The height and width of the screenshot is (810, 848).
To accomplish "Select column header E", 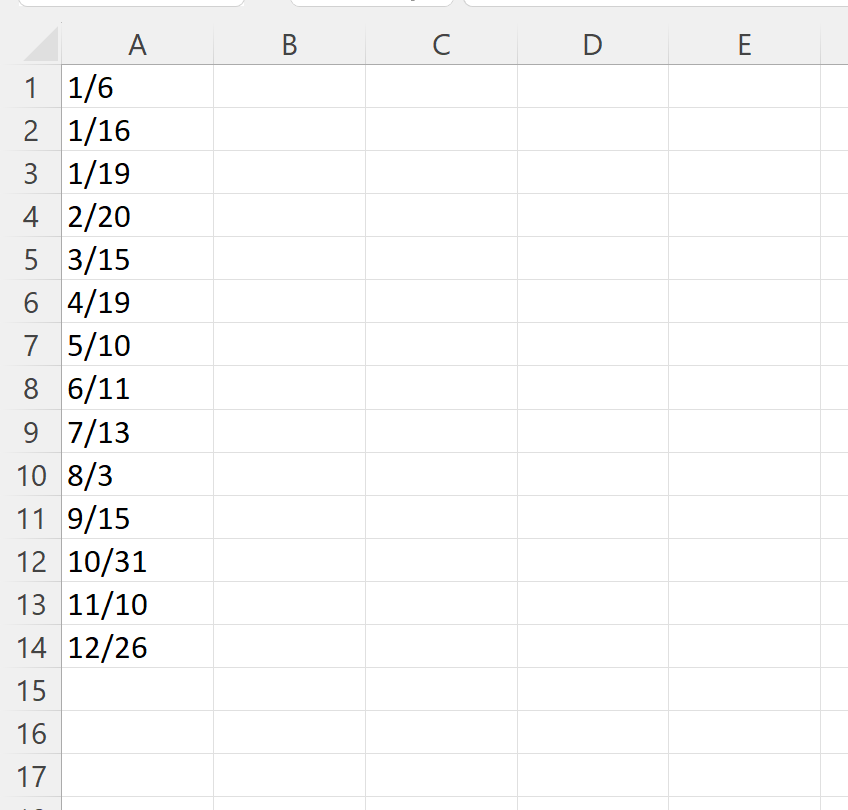I will click(x=744, y=44).
